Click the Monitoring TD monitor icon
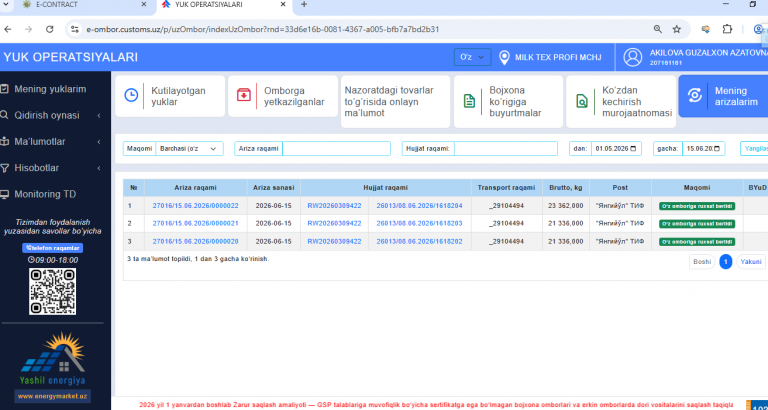768x410 pixels. point(4,194)
